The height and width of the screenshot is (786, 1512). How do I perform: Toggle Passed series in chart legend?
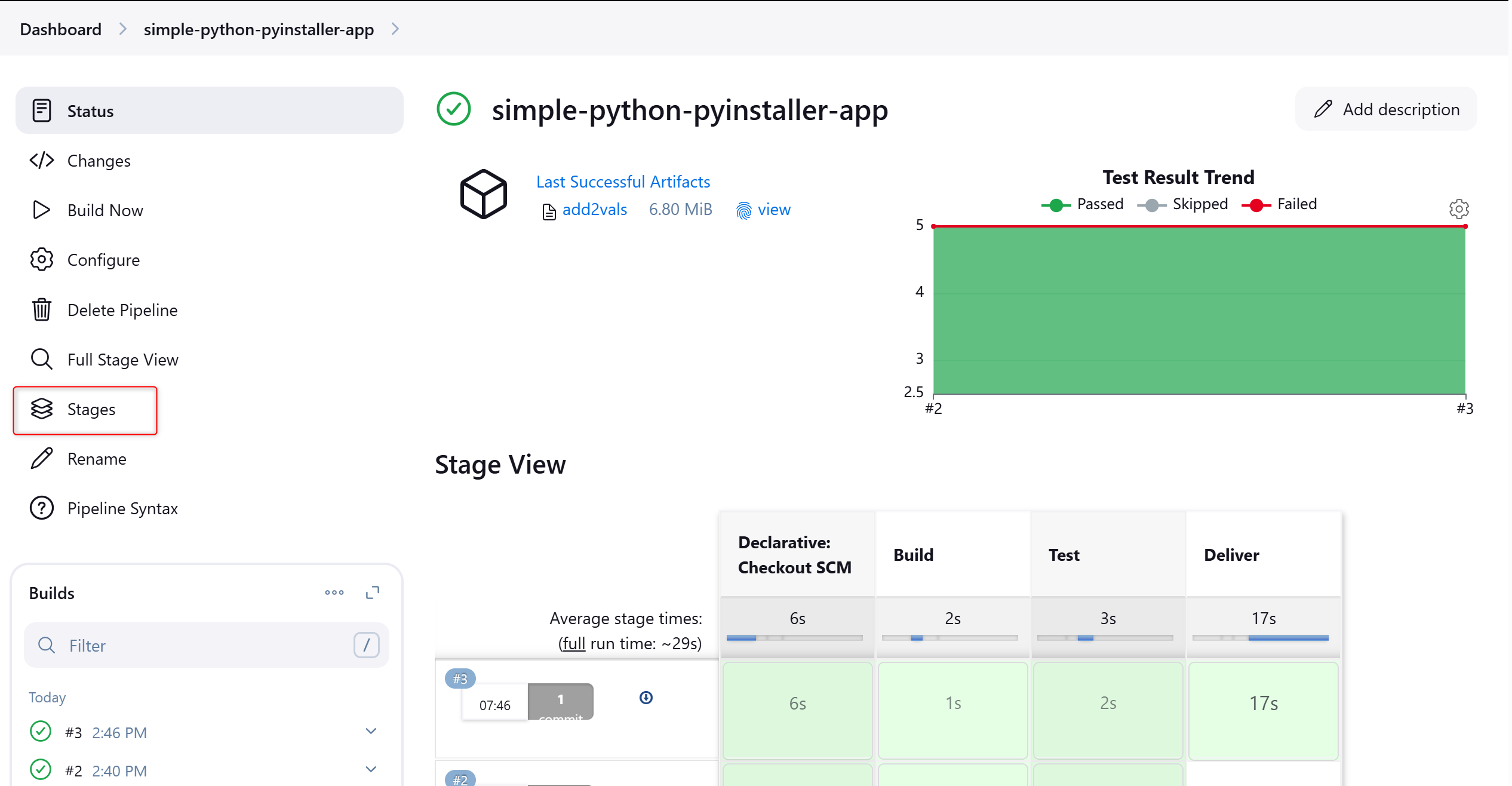tap(1082, 204)
